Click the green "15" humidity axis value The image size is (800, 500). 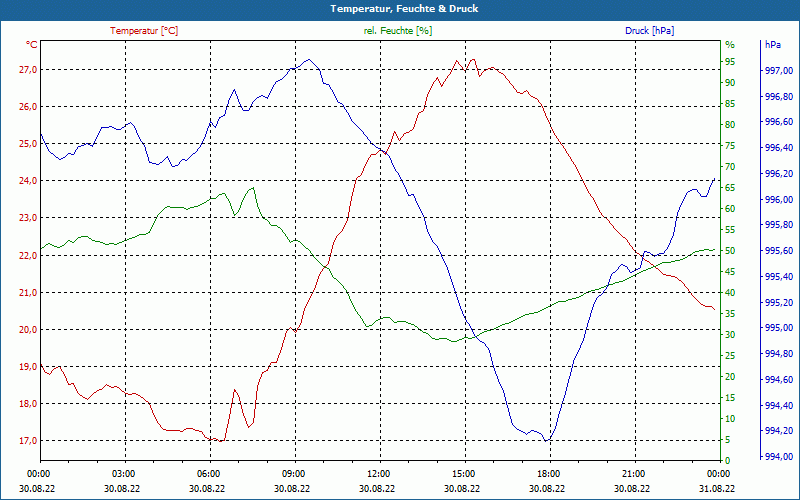[730, 397]
